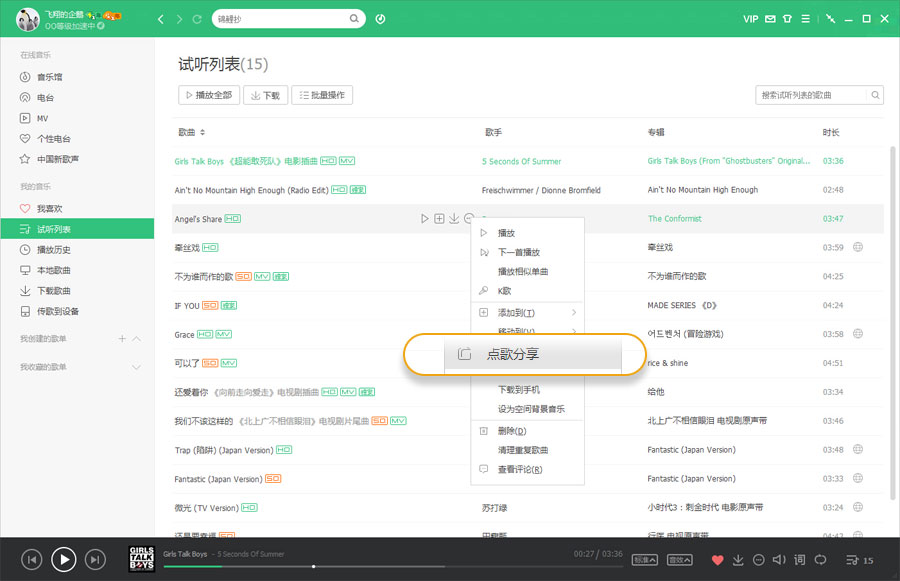The height and width of the screenshot is (581, 900).
Task: Choose 下一首播放 in the context menu
Action: point(518,252)
